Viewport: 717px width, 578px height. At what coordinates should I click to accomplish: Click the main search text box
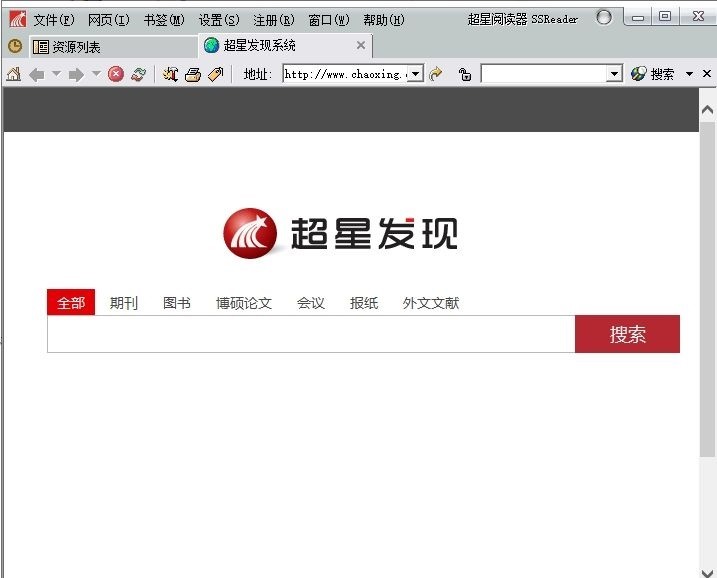pos(311,334)
